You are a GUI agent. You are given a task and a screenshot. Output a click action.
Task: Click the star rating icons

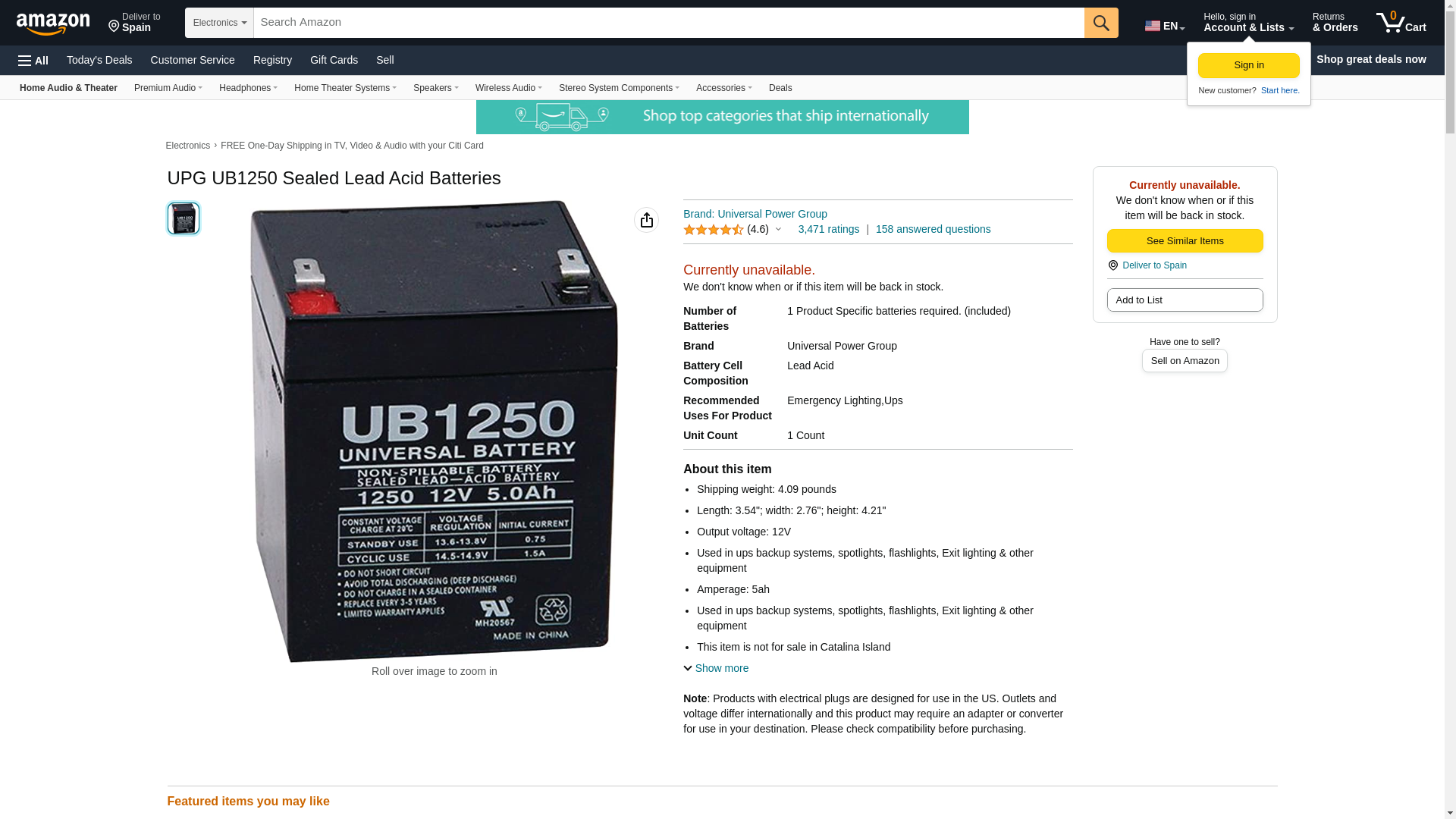[x=714, y=229]
